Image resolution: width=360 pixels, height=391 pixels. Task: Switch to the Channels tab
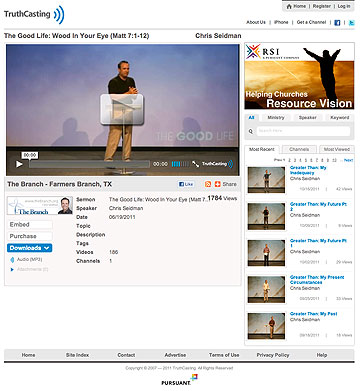tap(299, 149)
